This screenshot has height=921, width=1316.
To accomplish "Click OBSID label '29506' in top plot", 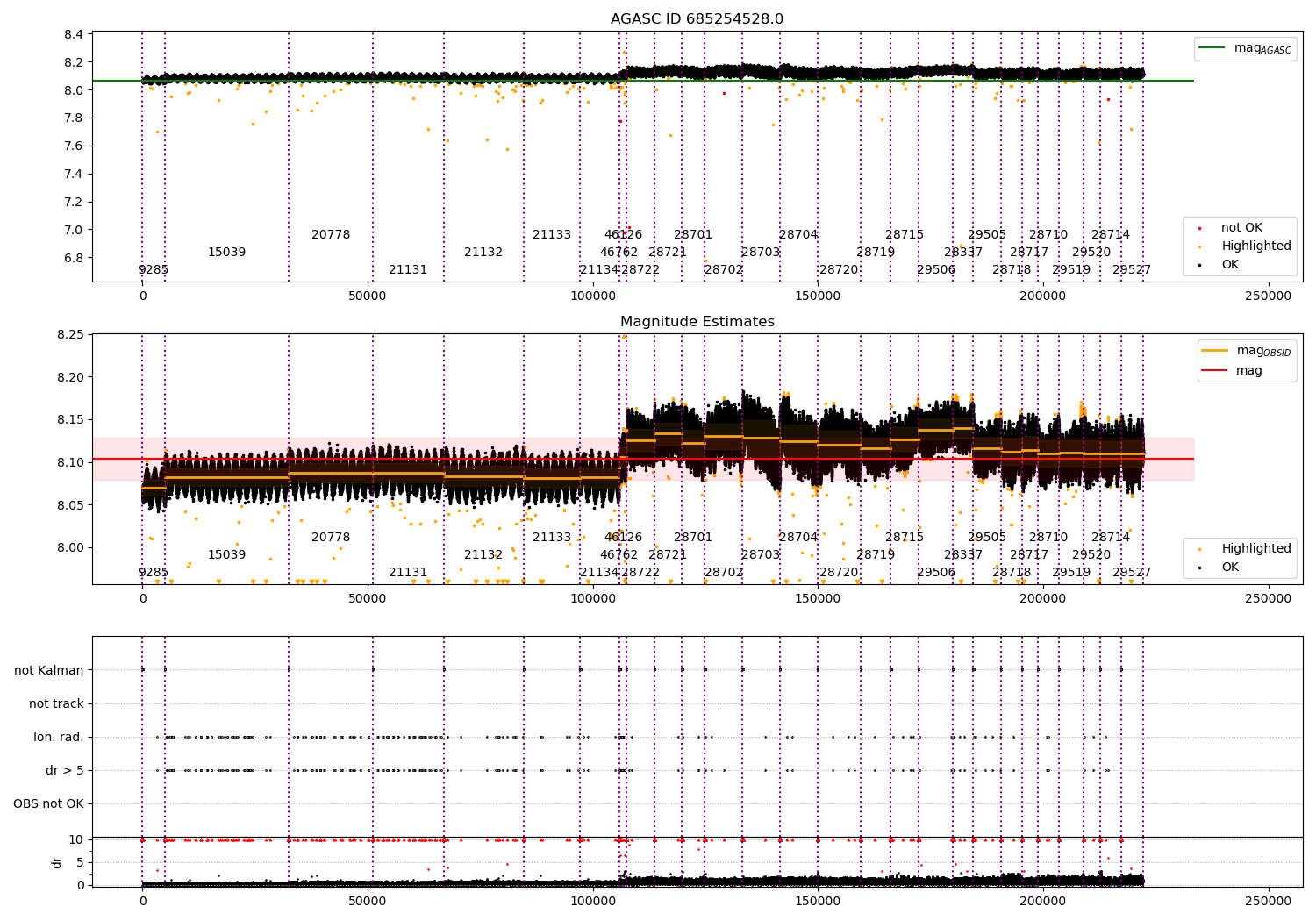I will (936, 269).
